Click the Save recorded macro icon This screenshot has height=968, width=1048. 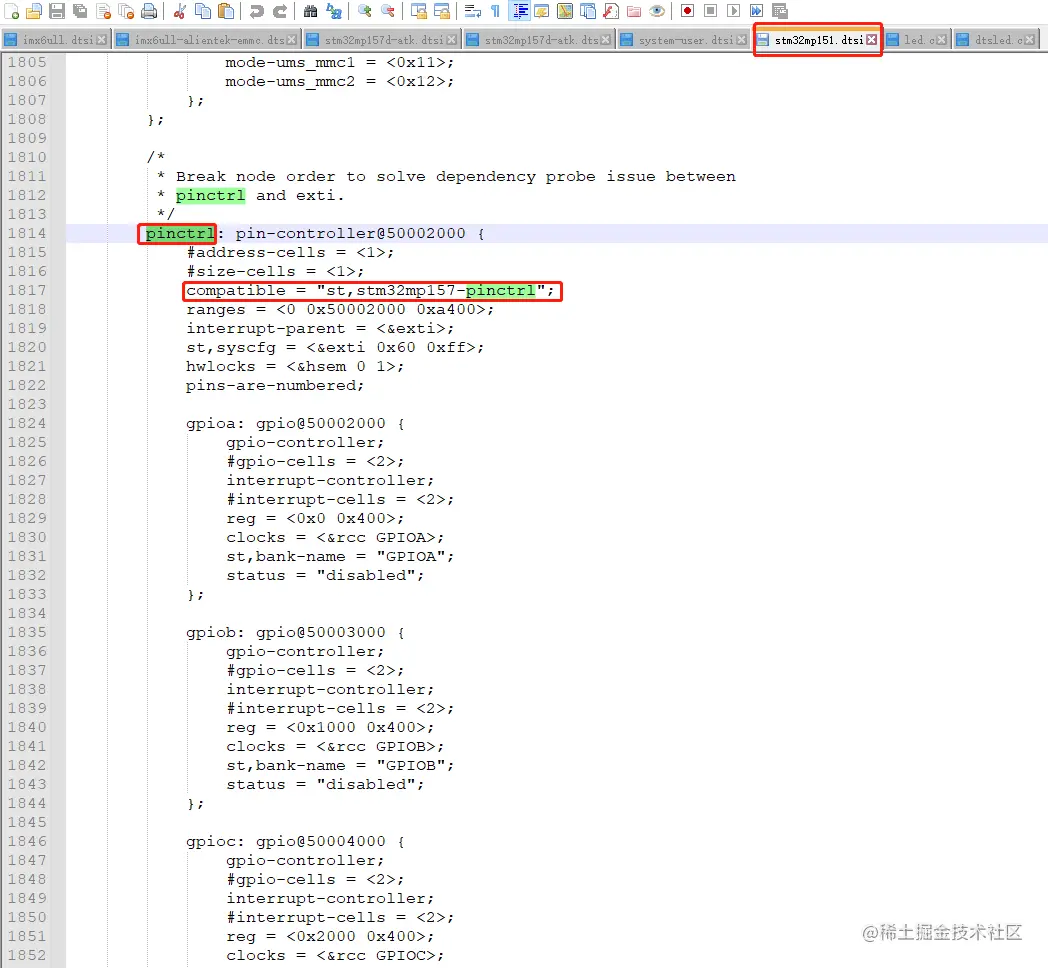779,11
